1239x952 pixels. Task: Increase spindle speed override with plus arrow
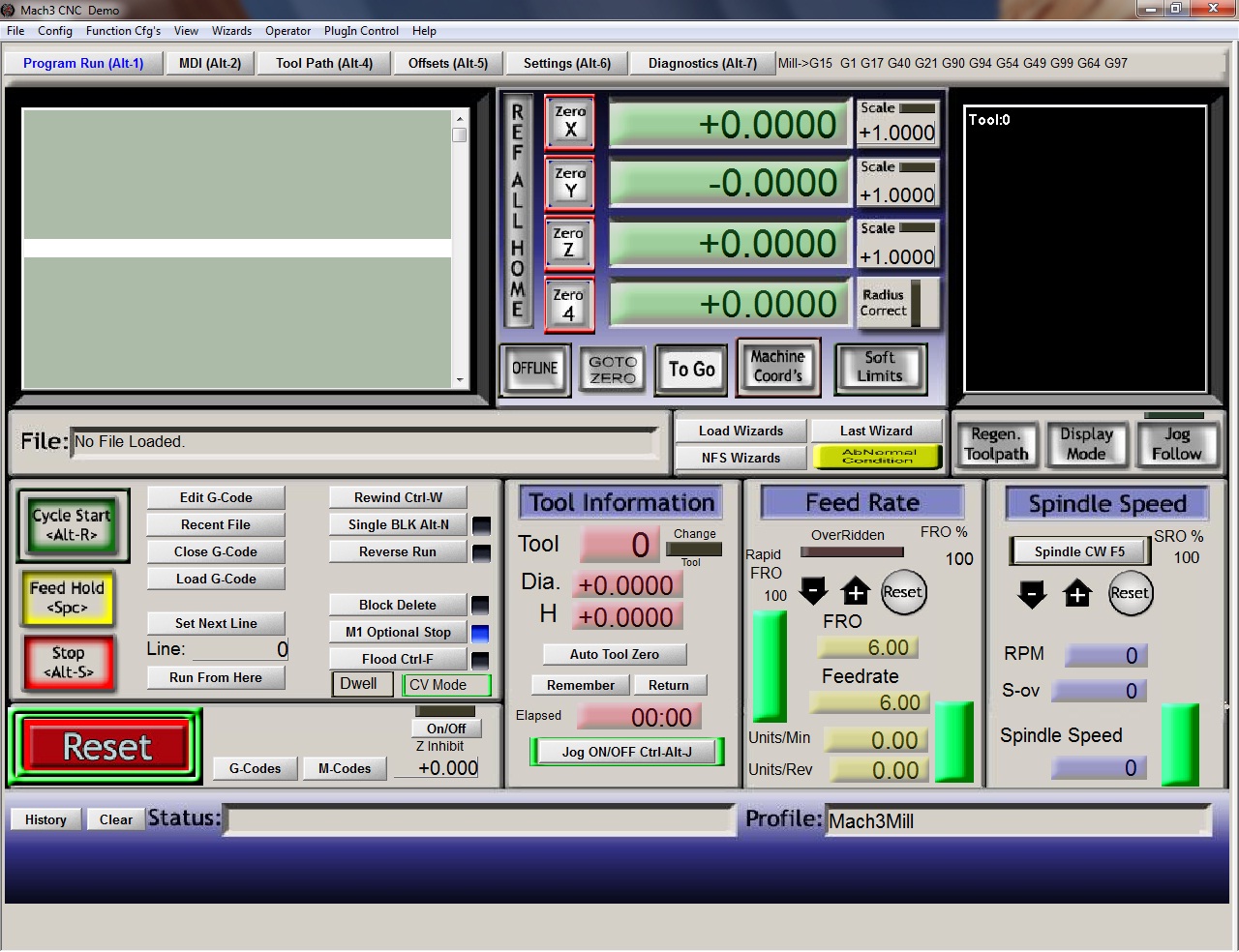click(1077, 593)
